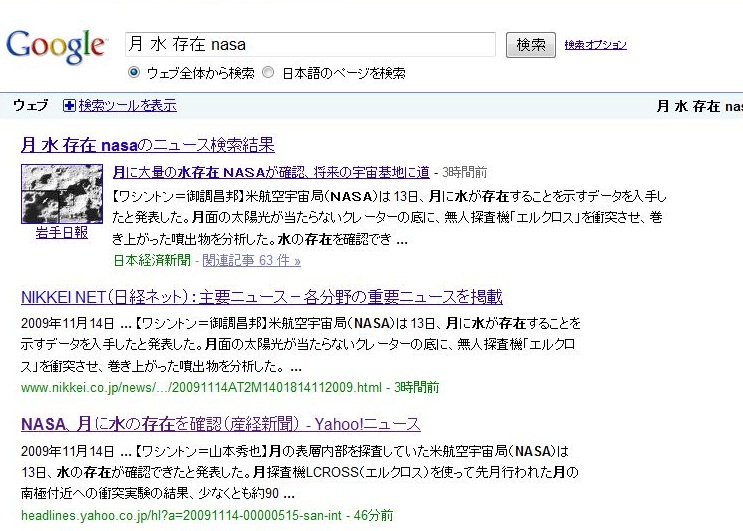Open the 月に大量の水存在 NASAが確認 headline
This screenshot has height=531, width=743.
coord(271,172)
